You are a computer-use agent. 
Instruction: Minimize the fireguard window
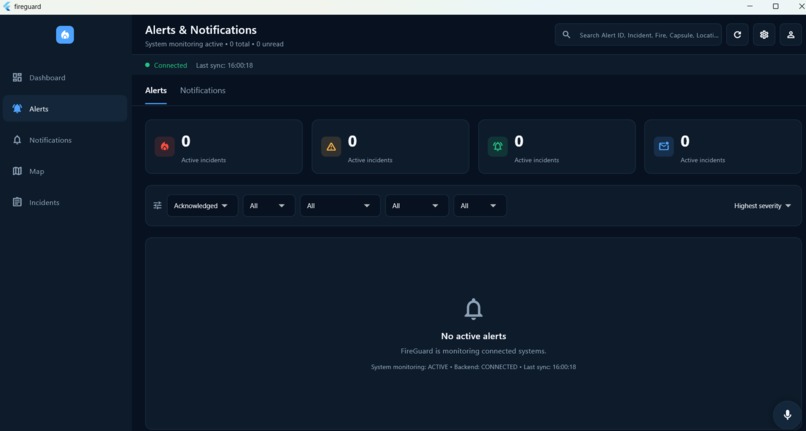(749, 6)
